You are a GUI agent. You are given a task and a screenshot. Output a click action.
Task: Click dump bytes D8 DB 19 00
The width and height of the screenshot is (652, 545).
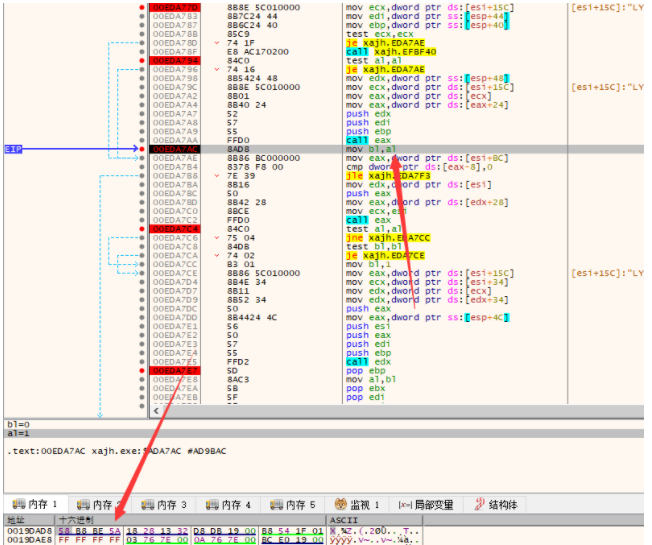point(225,531)
